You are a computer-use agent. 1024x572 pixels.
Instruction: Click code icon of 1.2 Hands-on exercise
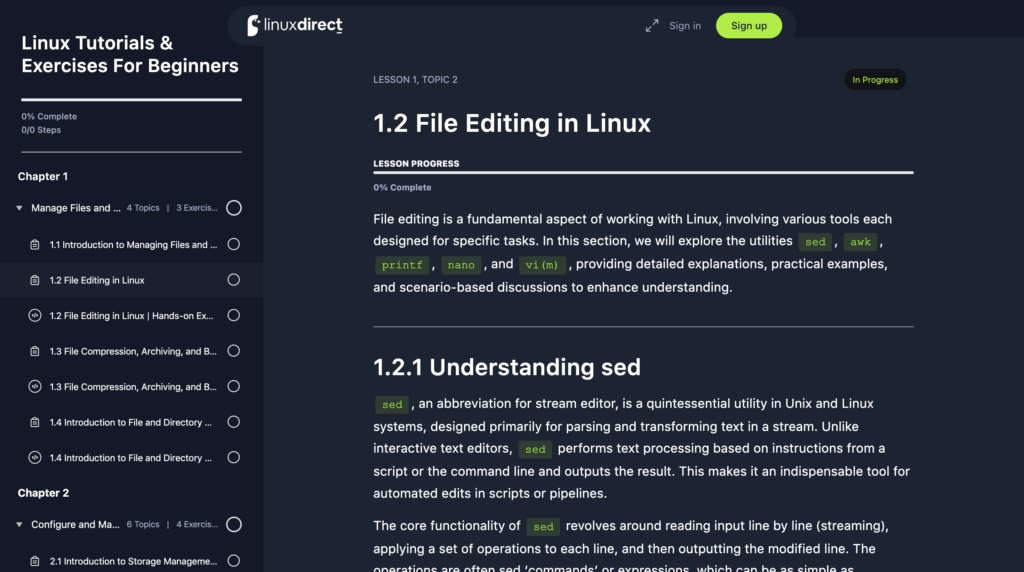point(35,315)
